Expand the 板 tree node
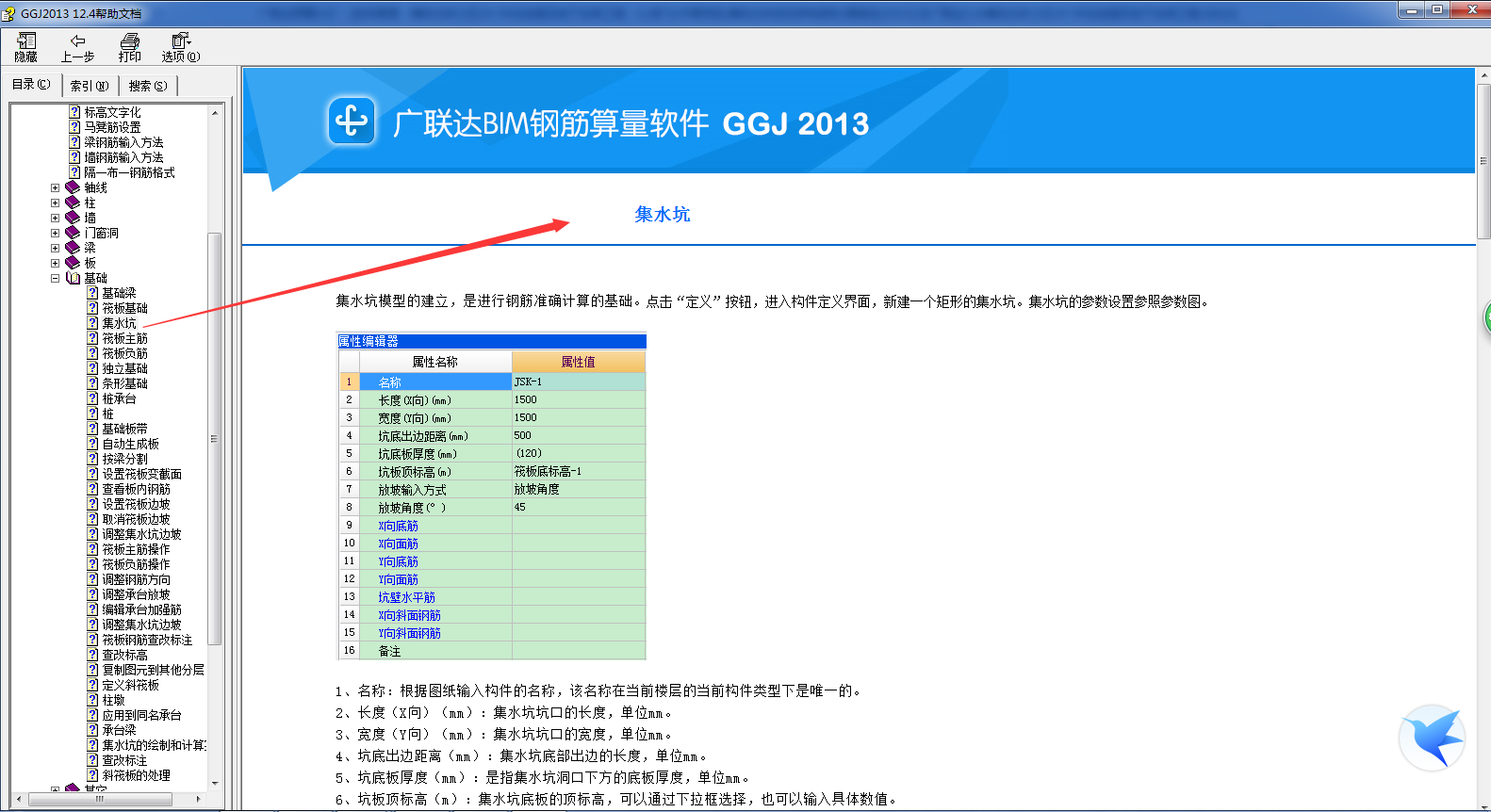The height and width of the screenshot is (812, 1491). tap(55, 263)
